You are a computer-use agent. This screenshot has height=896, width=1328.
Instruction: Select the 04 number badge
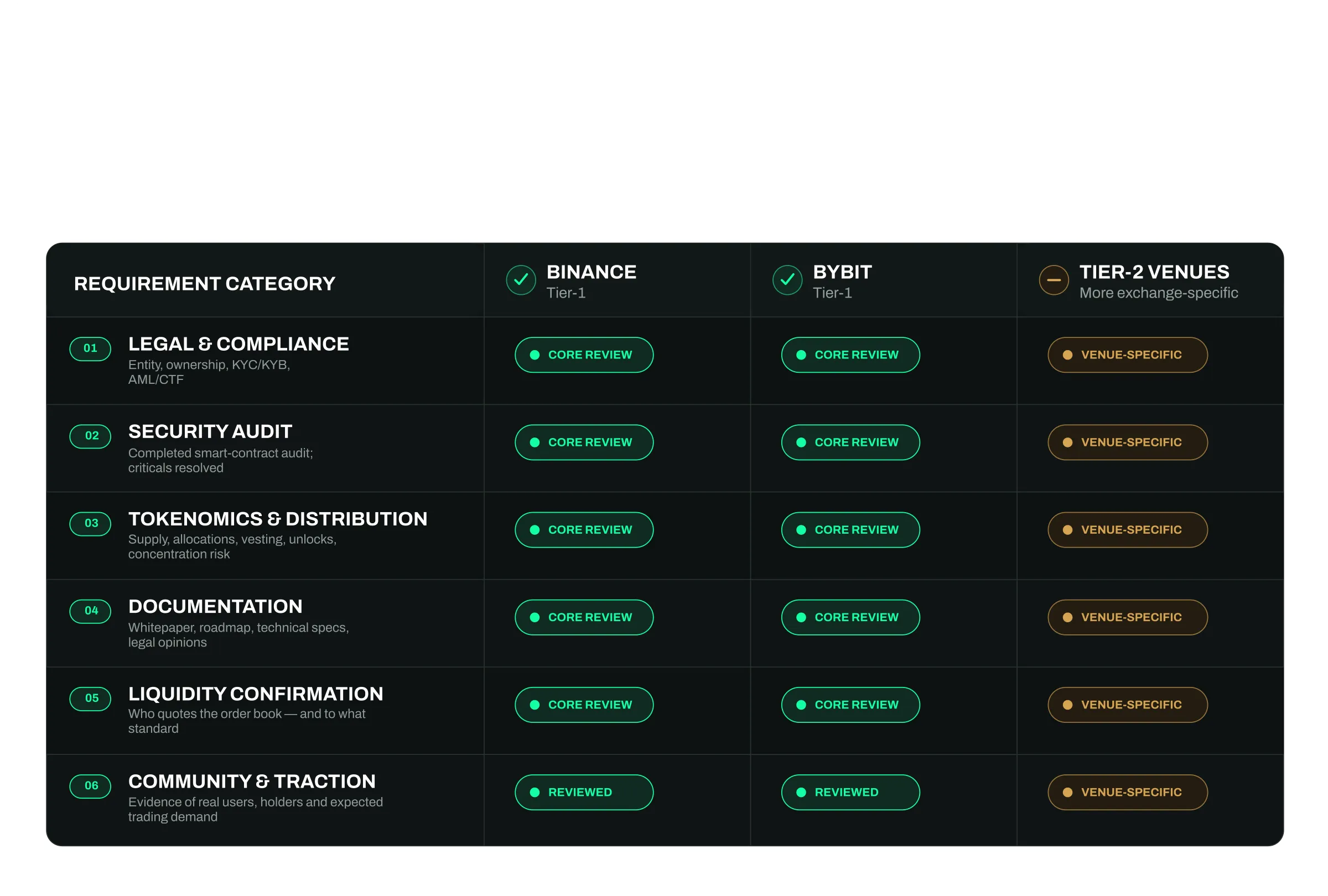[90, 611]
